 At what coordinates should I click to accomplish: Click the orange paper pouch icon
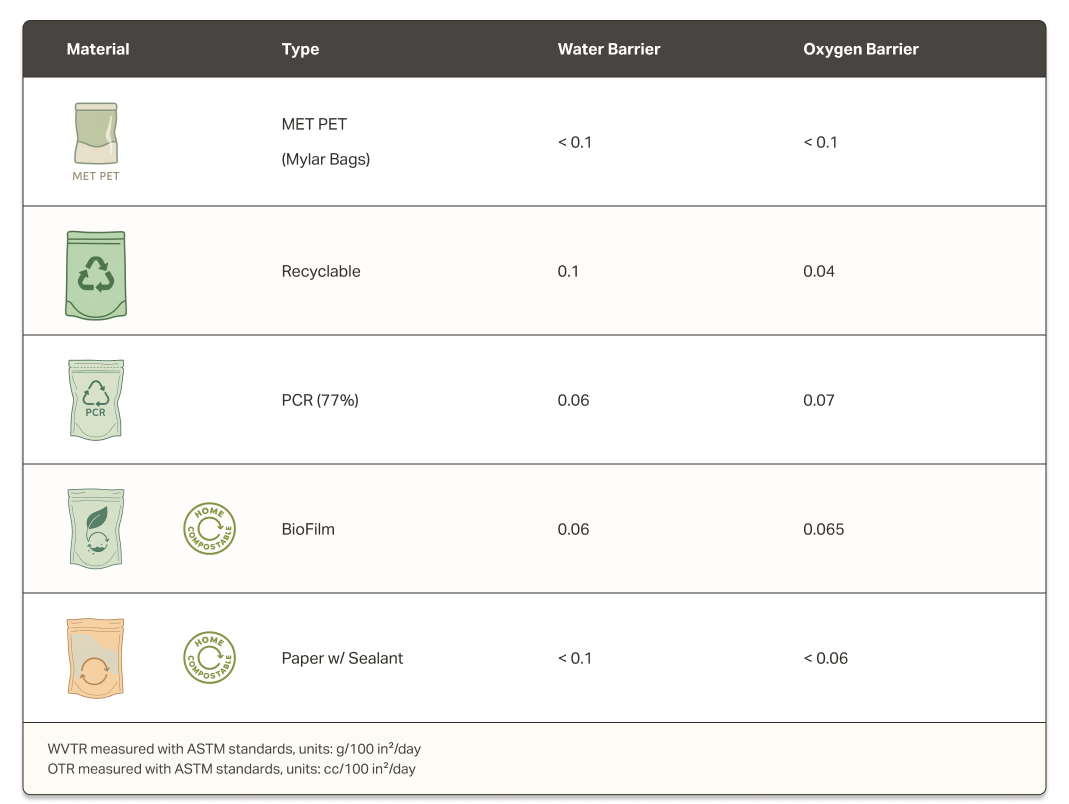[x=96, y=657]
